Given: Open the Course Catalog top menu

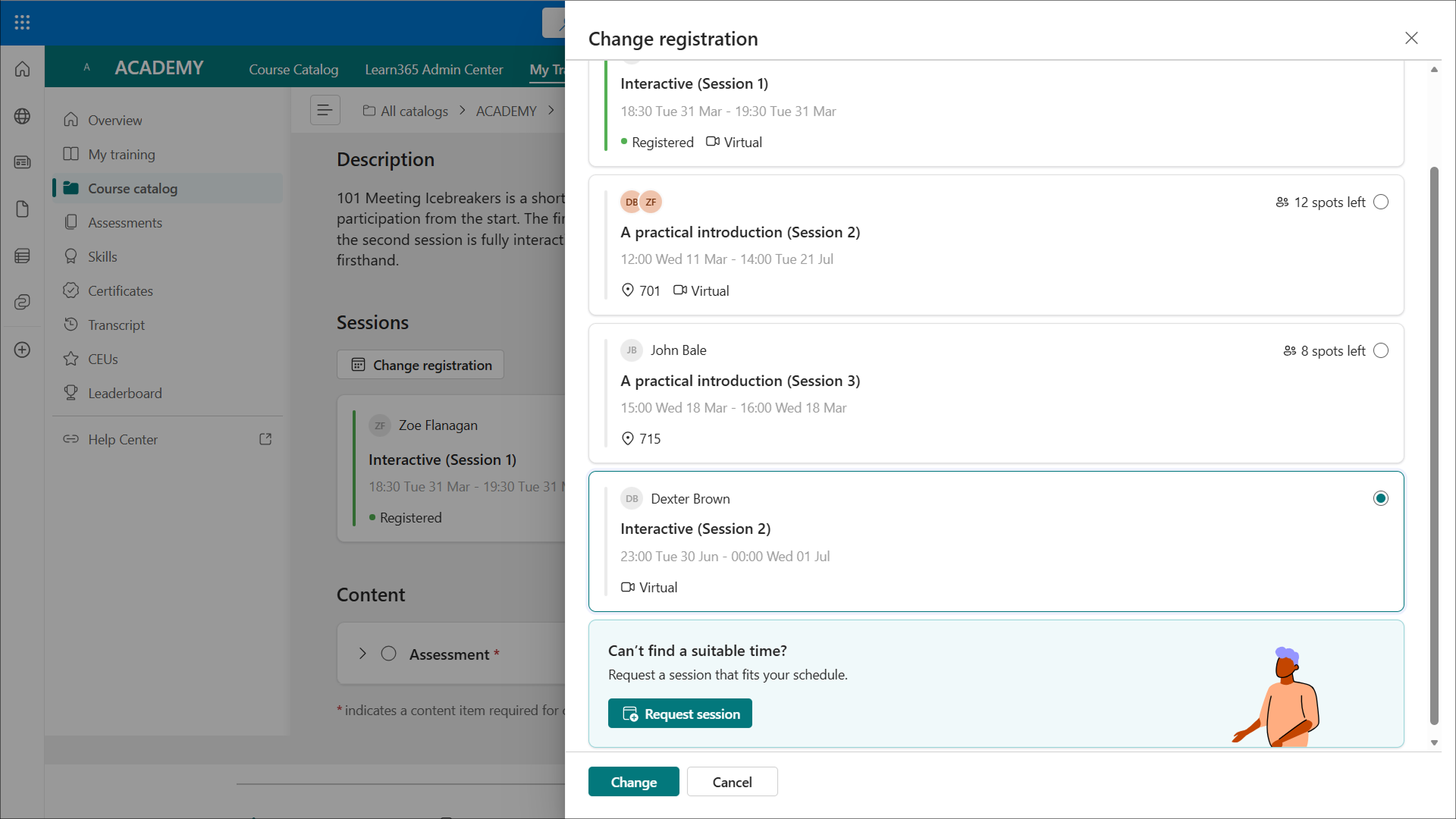Looking at the screenshot, I should pos(293,69).
